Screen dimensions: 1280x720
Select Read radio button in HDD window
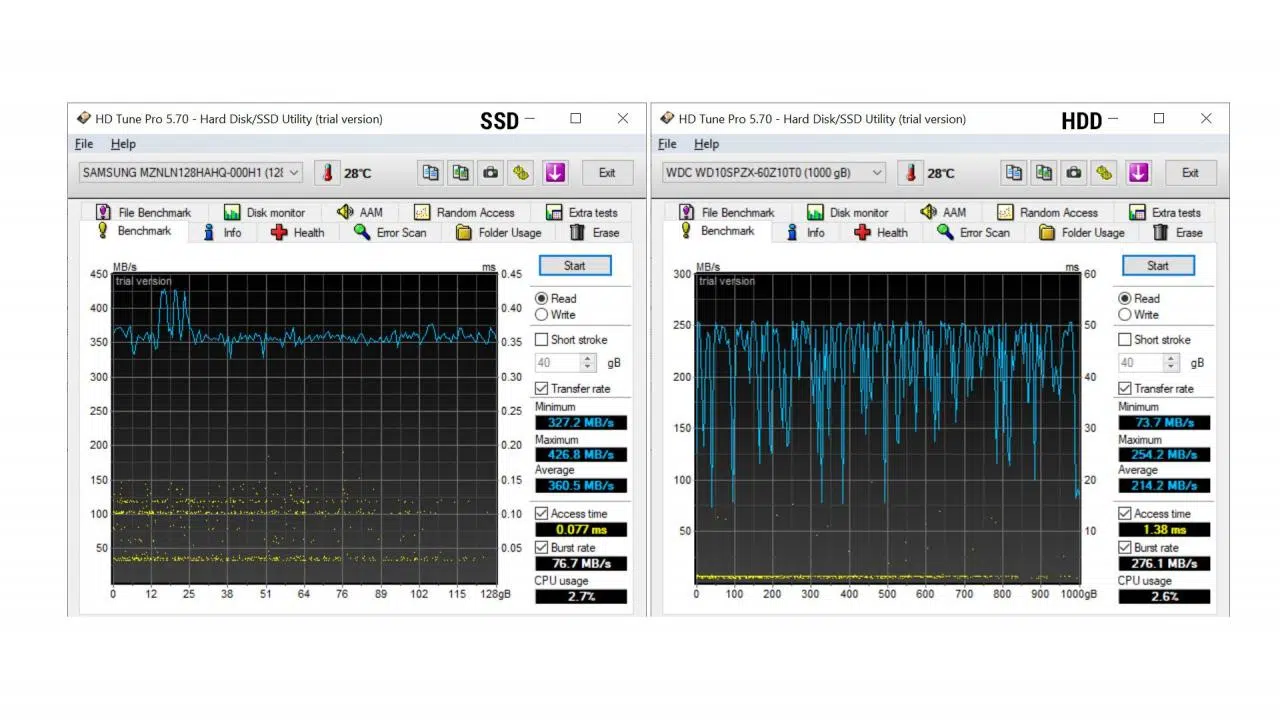[1124, 298]
